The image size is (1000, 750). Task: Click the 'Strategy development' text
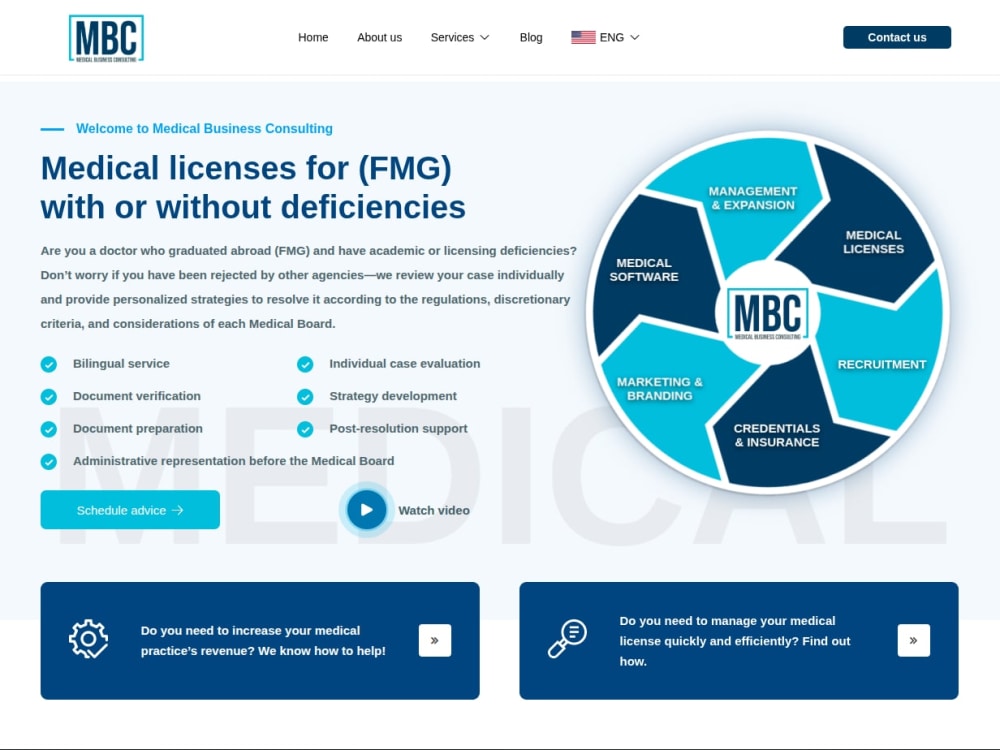(393, 396)
